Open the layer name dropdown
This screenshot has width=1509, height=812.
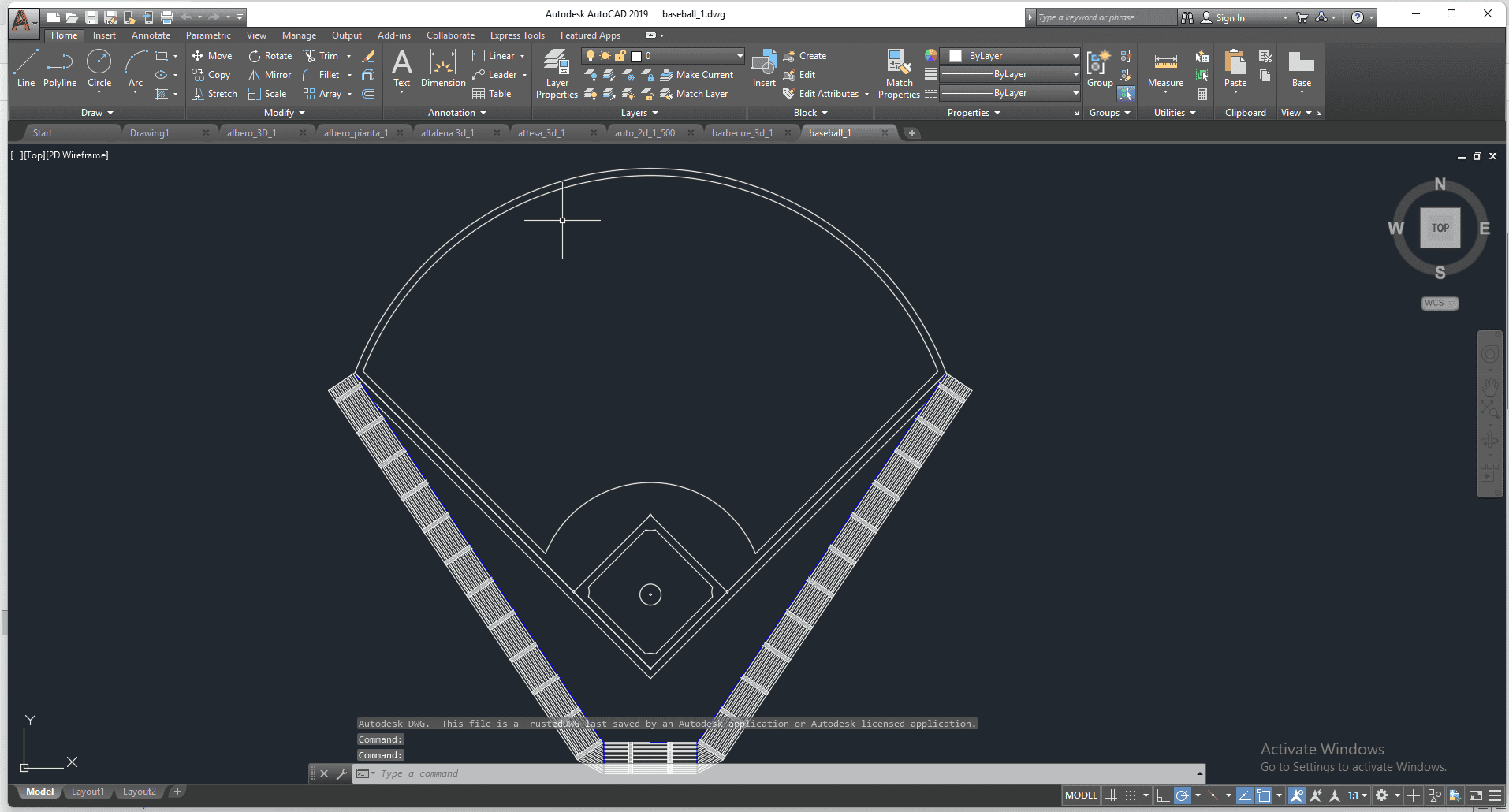[740, 56]
